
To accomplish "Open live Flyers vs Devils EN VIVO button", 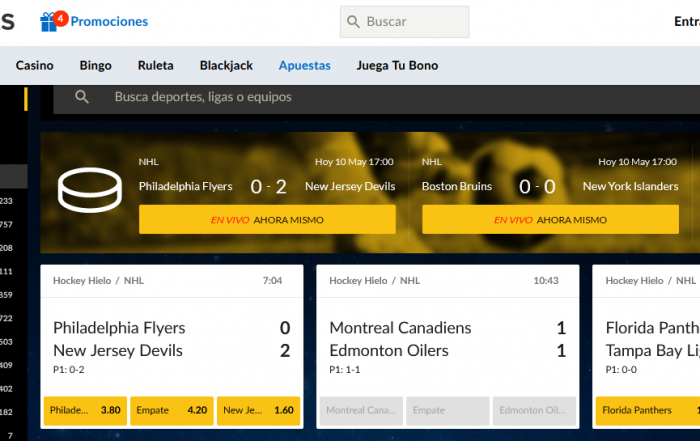I will tap(267, 220).
